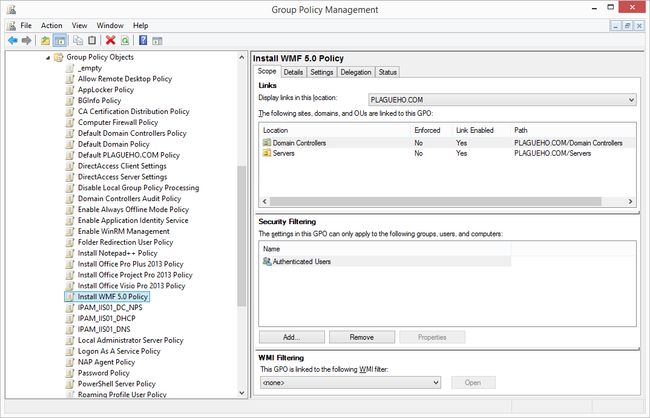
Task: Select the Domain Controllers link row
Action: click(448, 143)
